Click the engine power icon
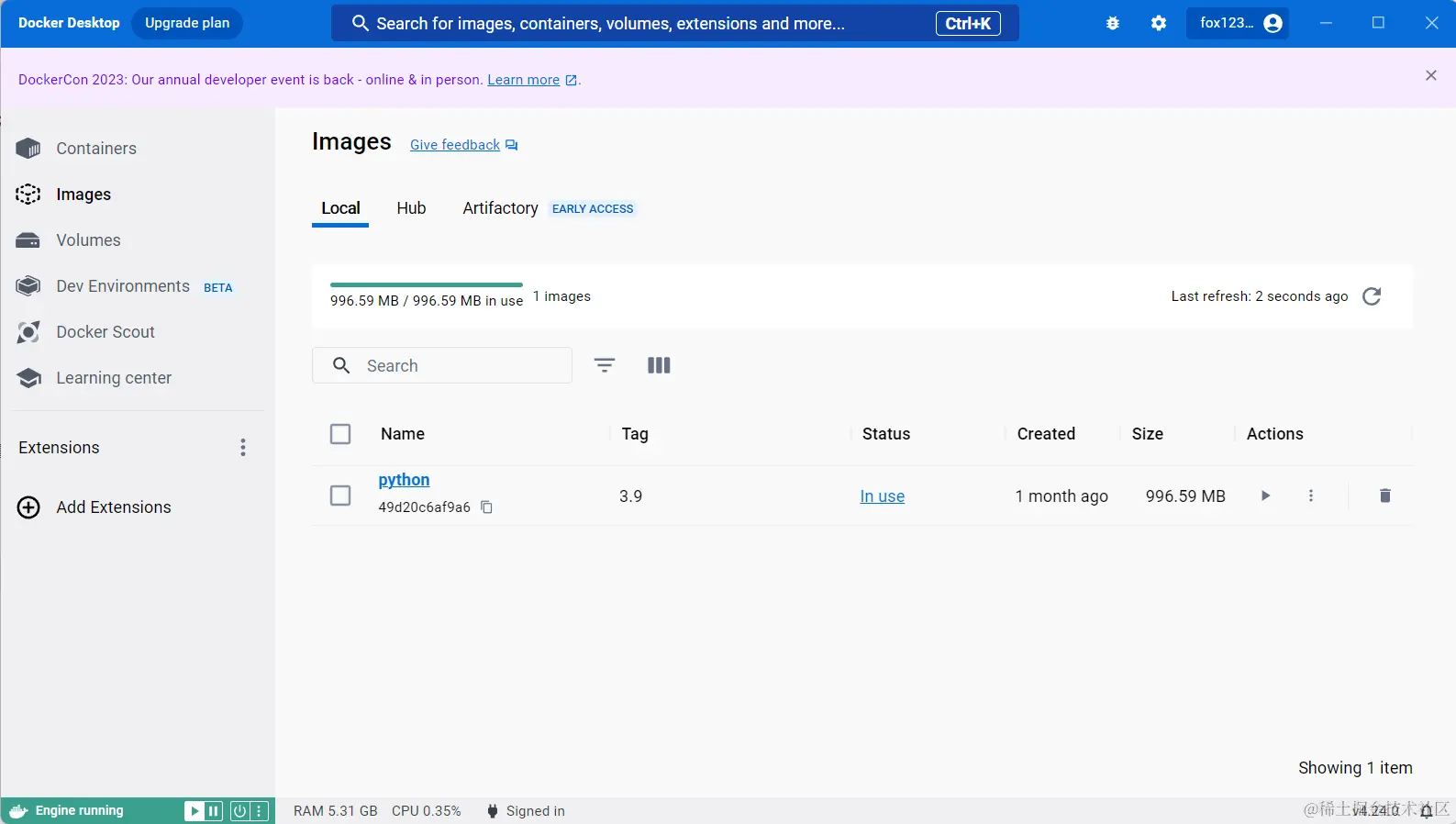 pyautogui.click(x=239, y=811)
